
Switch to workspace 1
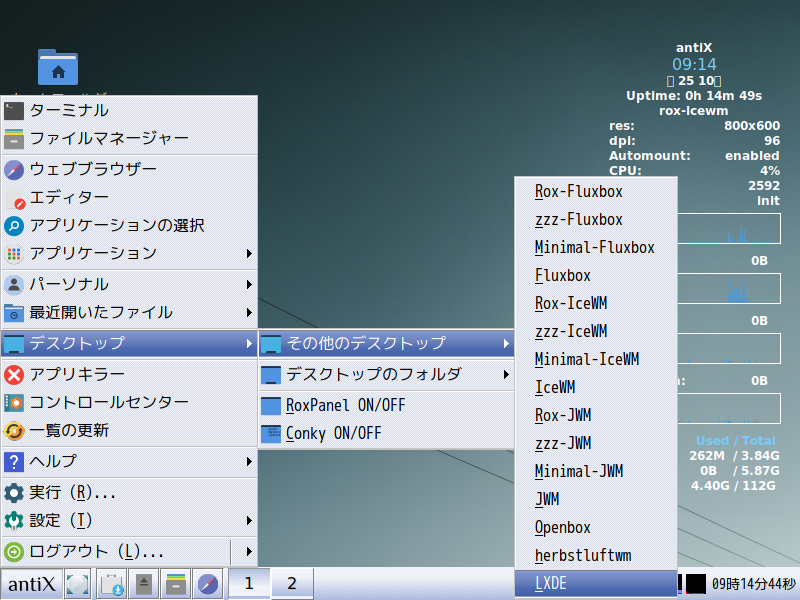pos(249,584)
